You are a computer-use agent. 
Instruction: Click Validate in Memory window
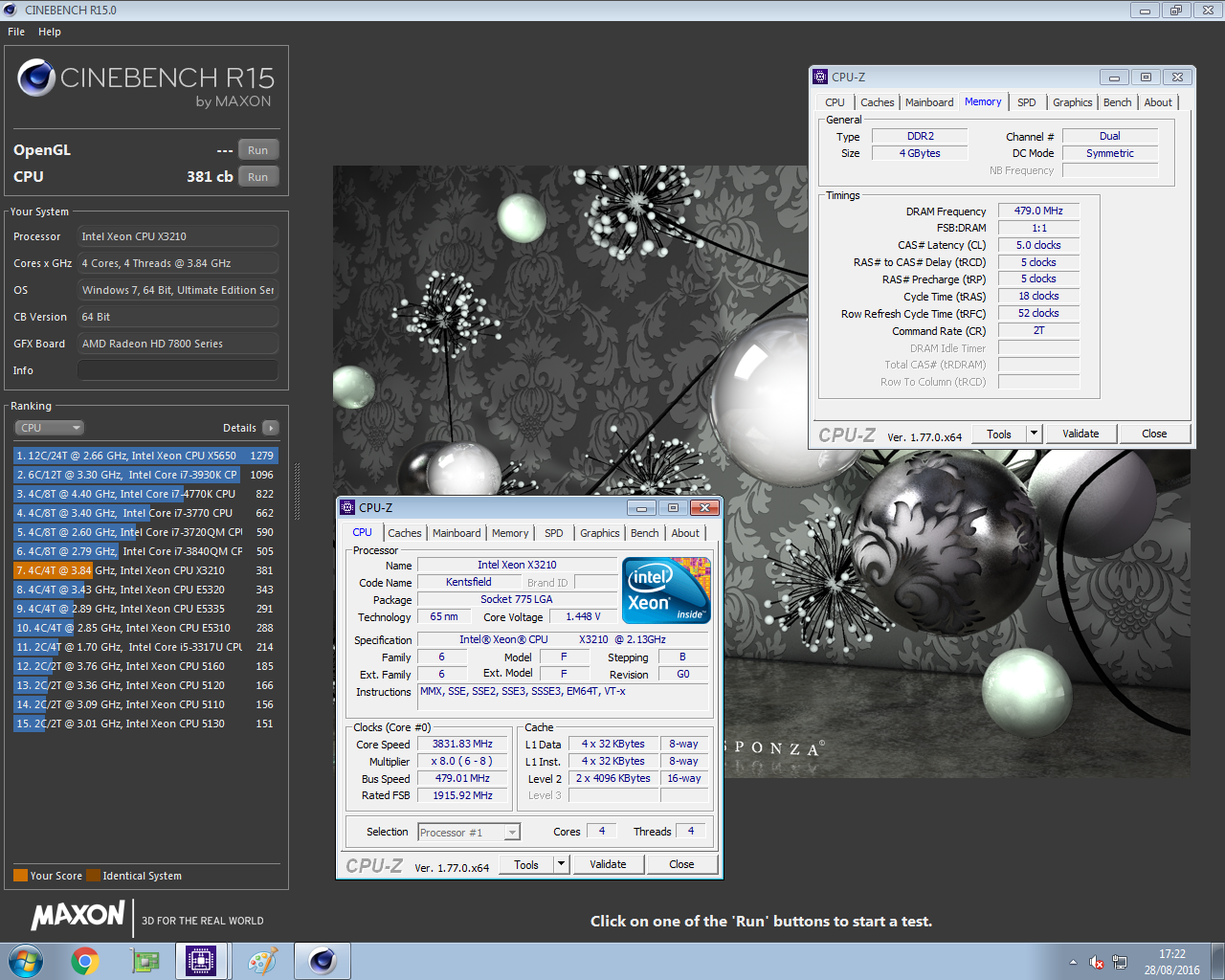pos(1080,434)
